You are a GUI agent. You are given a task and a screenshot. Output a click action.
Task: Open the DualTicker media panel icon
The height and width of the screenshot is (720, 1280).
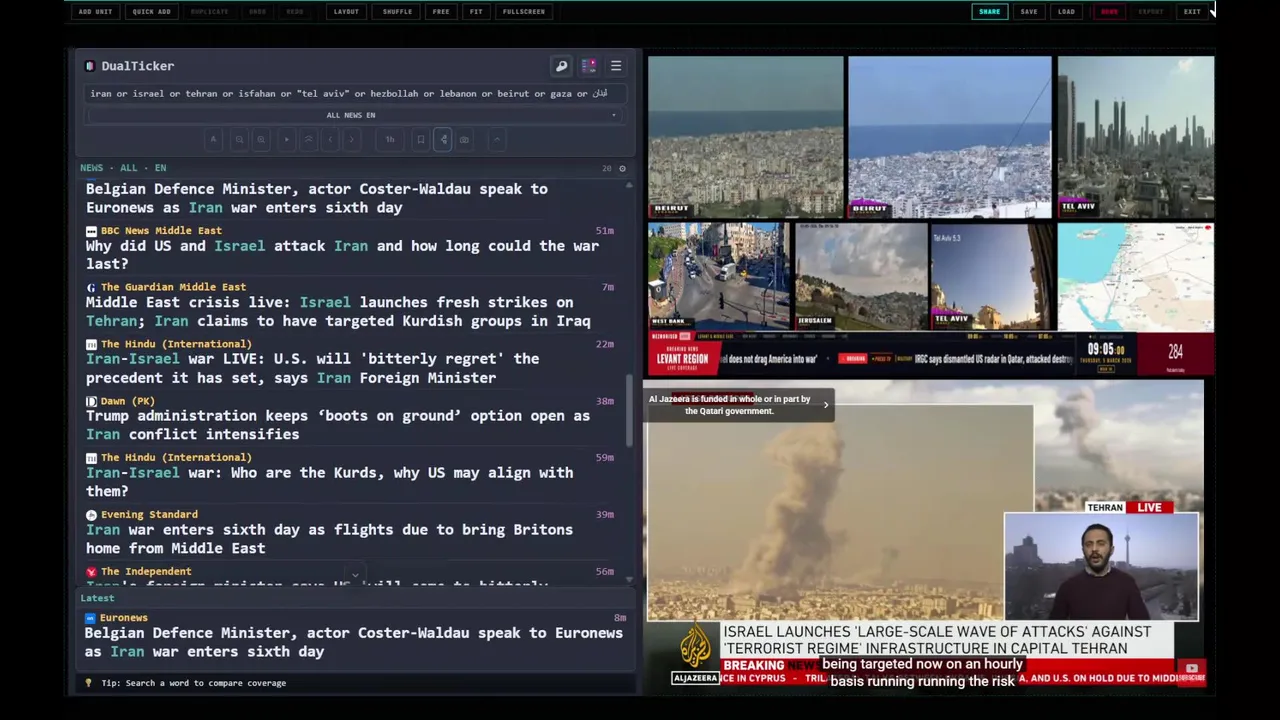tap(589, 66)
